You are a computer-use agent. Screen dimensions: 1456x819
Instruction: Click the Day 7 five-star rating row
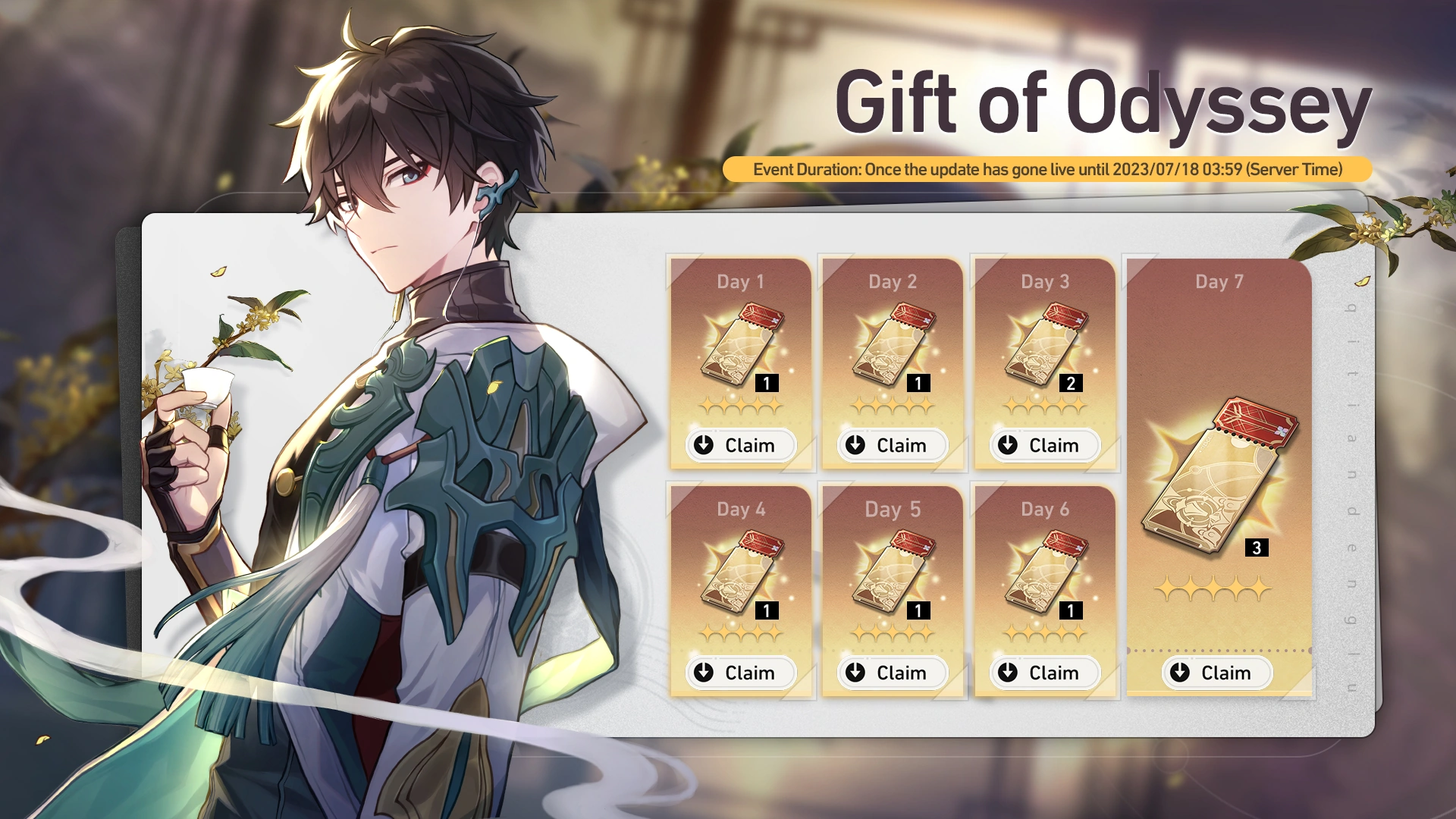coord(1213,588)
